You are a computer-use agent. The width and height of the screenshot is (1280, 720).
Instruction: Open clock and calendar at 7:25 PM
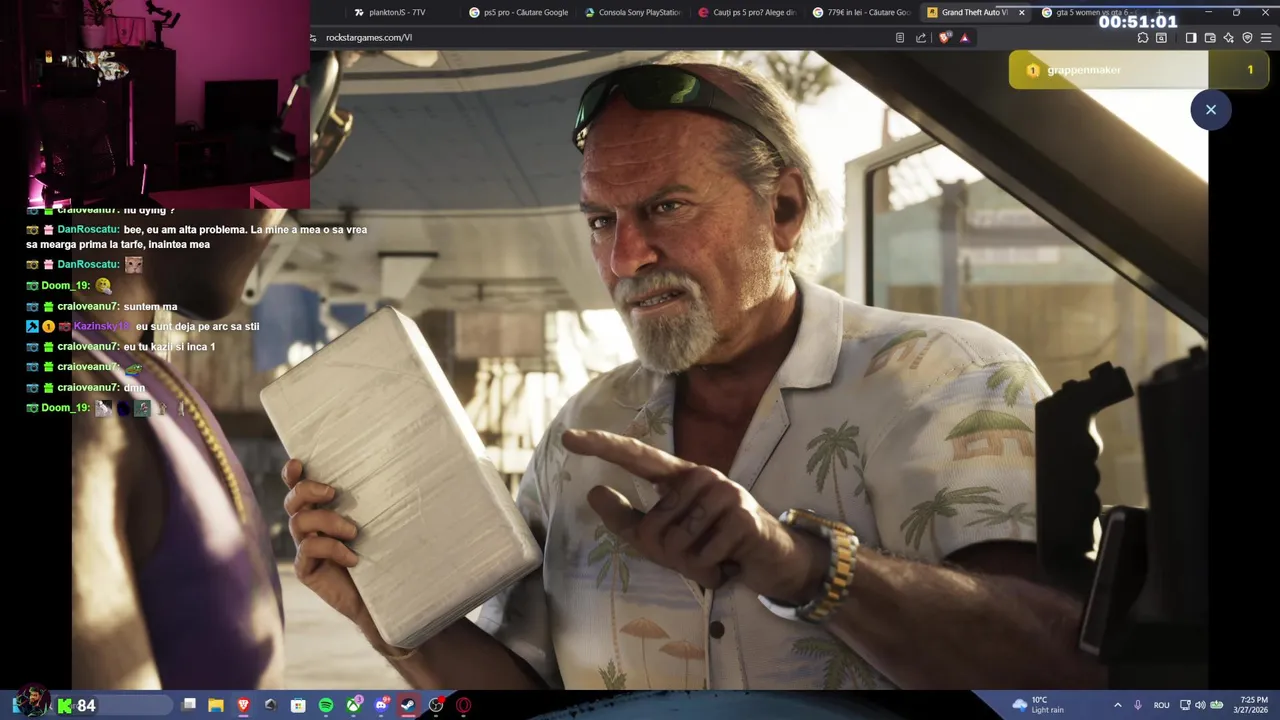click(1253, 705)
